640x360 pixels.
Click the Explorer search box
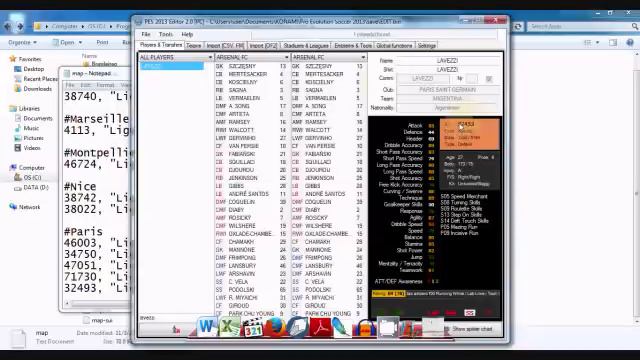(582, 27)
